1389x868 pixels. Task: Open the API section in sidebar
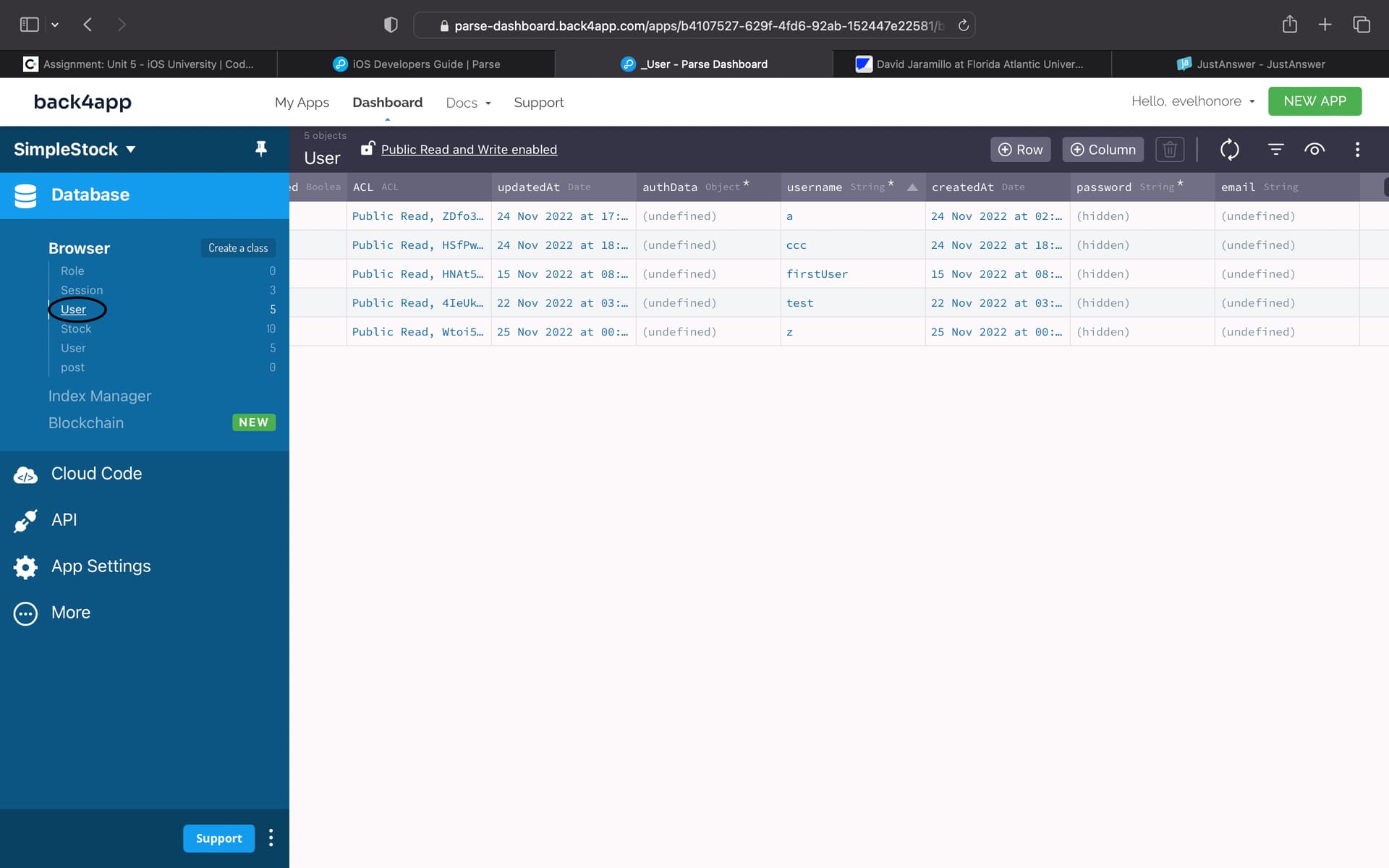pyautogui.click(x=64, y=520)
